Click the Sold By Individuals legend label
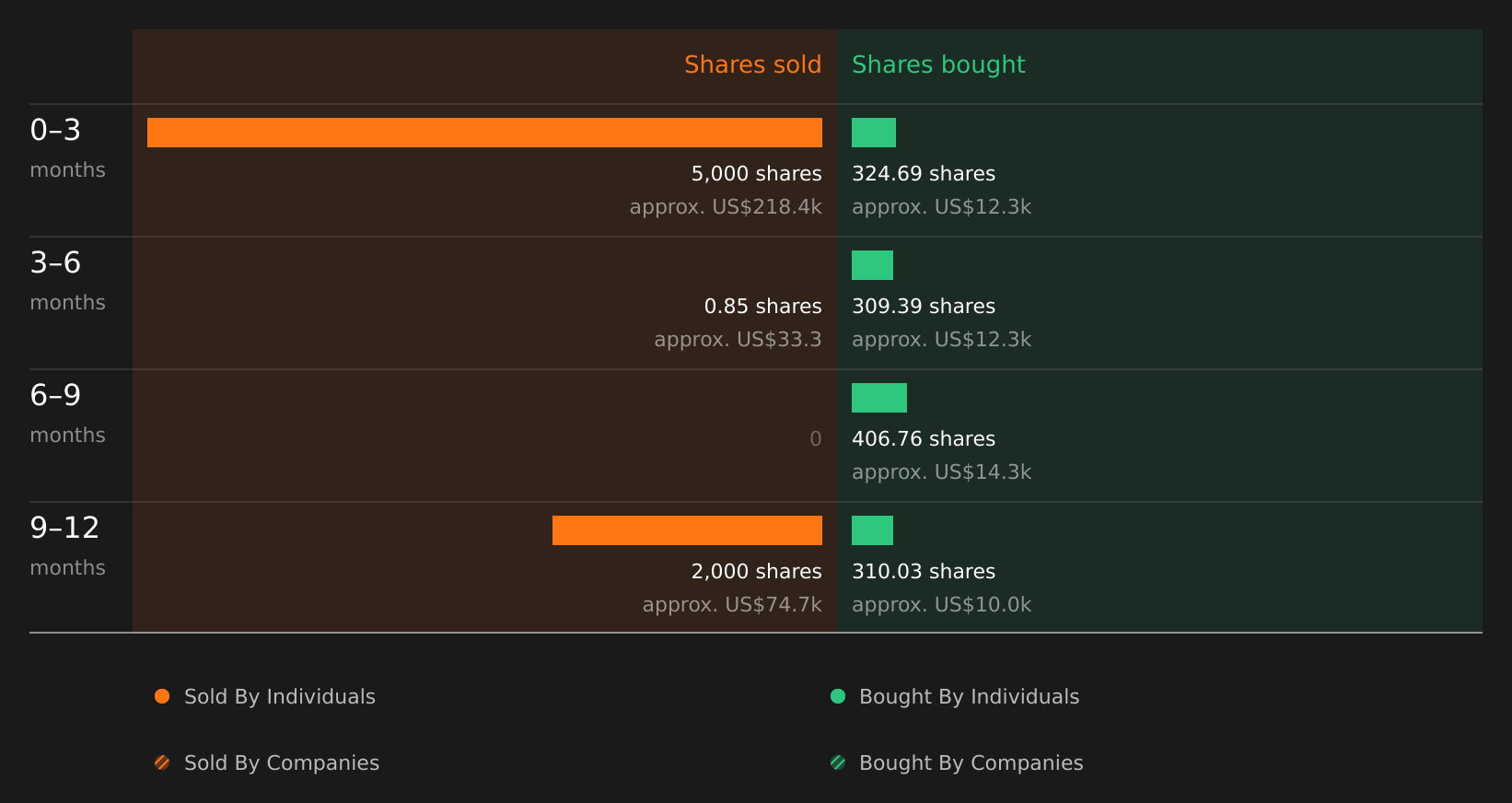 [280, 696]
